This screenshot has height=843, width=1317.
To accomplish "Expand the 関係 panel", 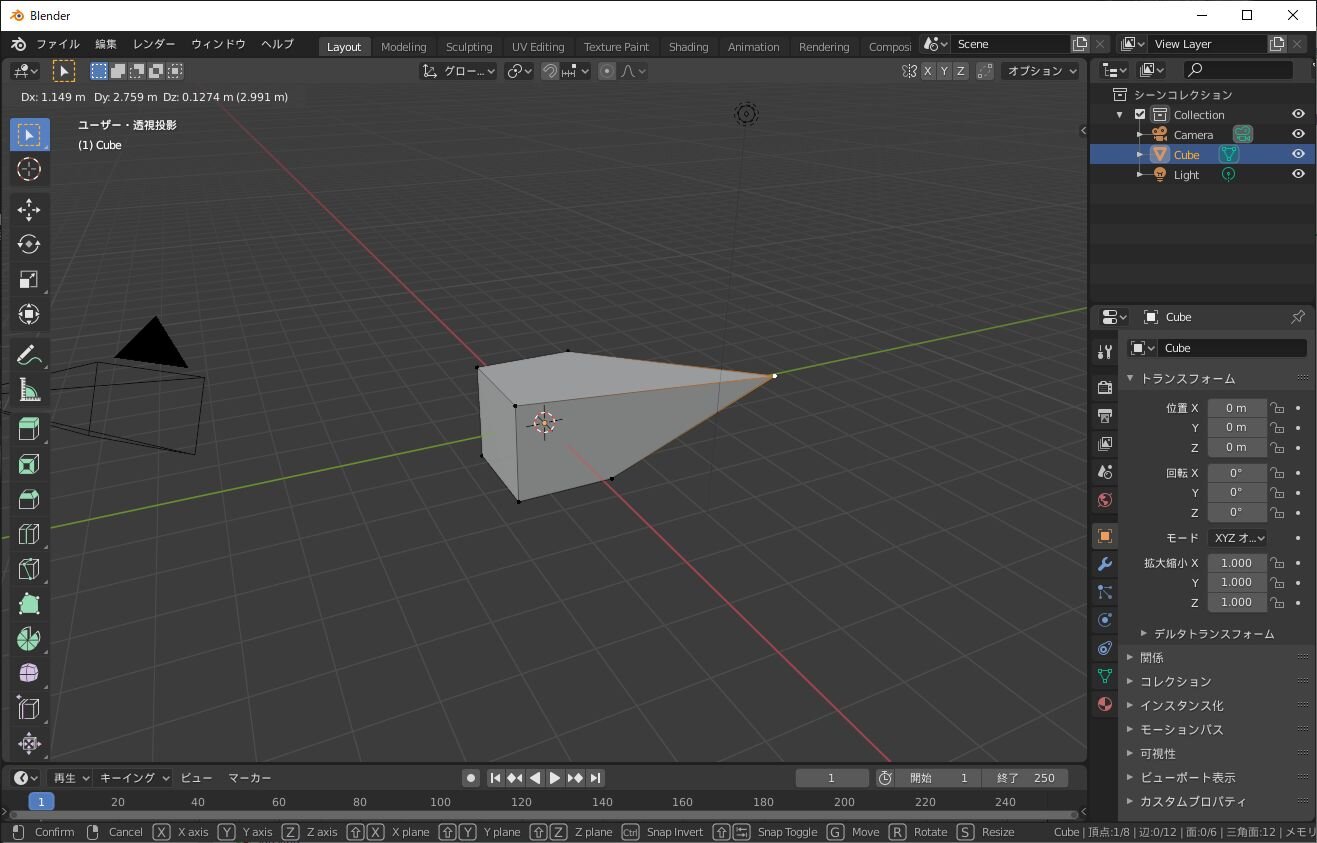I will coord(1151,658).
